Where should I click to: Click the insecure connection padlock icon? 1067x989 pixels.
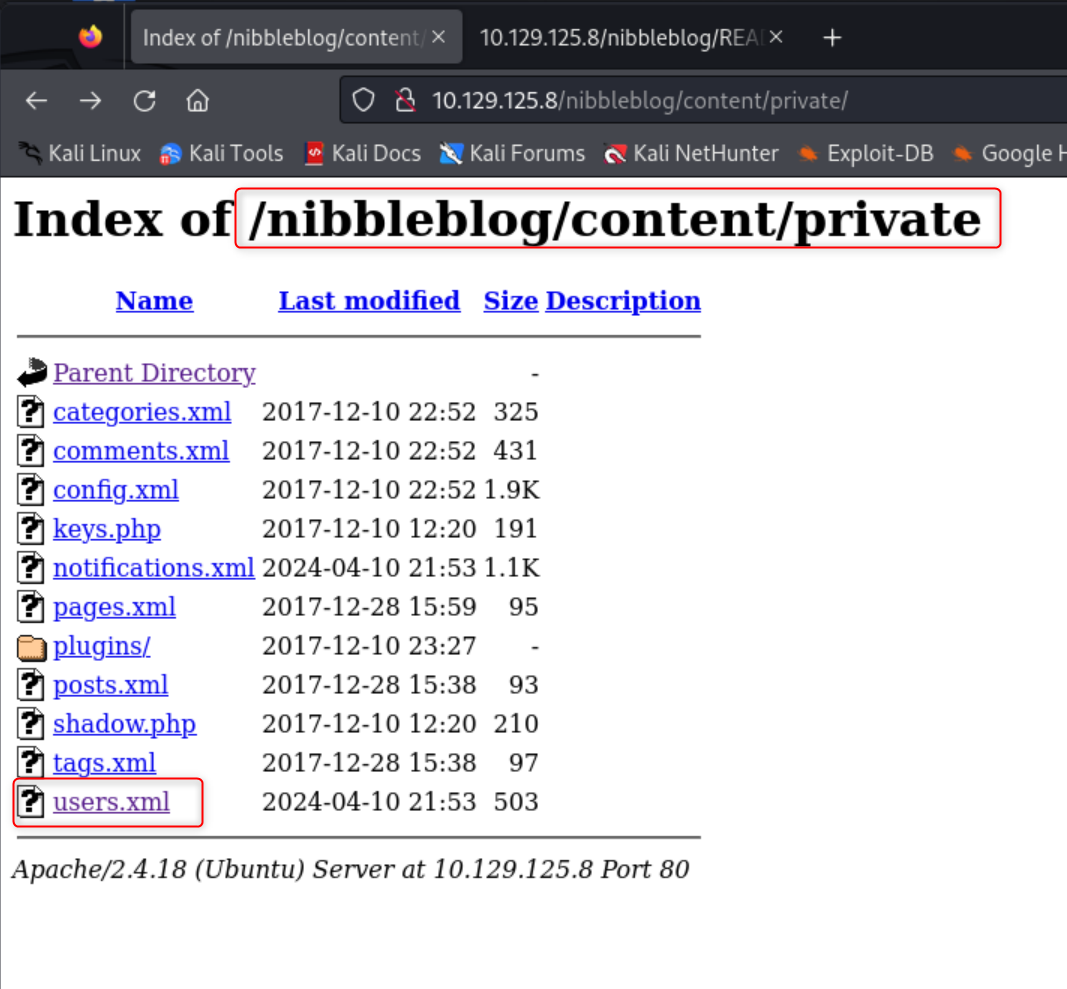tap(404, 99)
